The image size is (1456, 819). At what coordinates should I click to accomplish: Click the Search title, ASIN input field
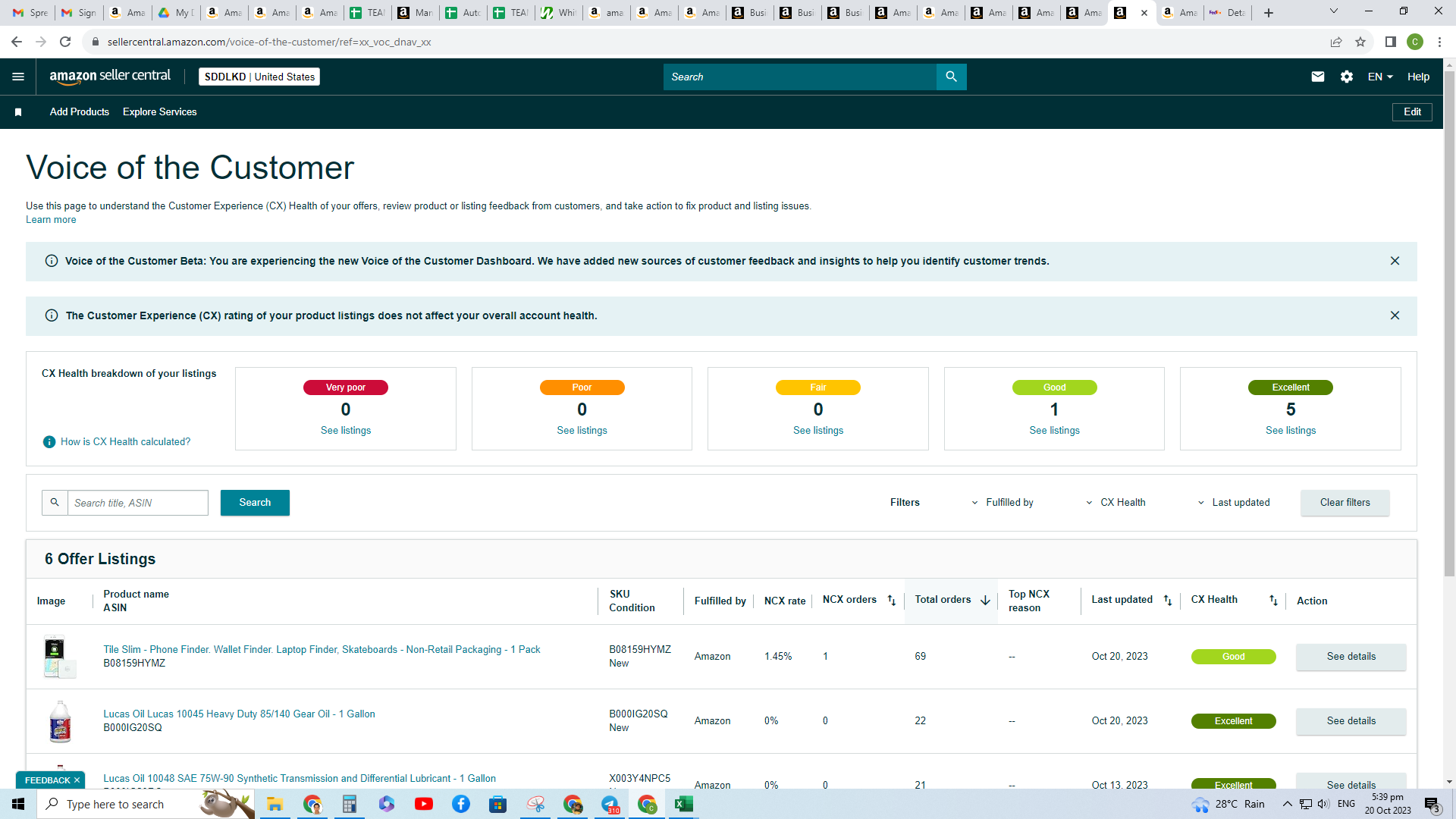[137, 503]
